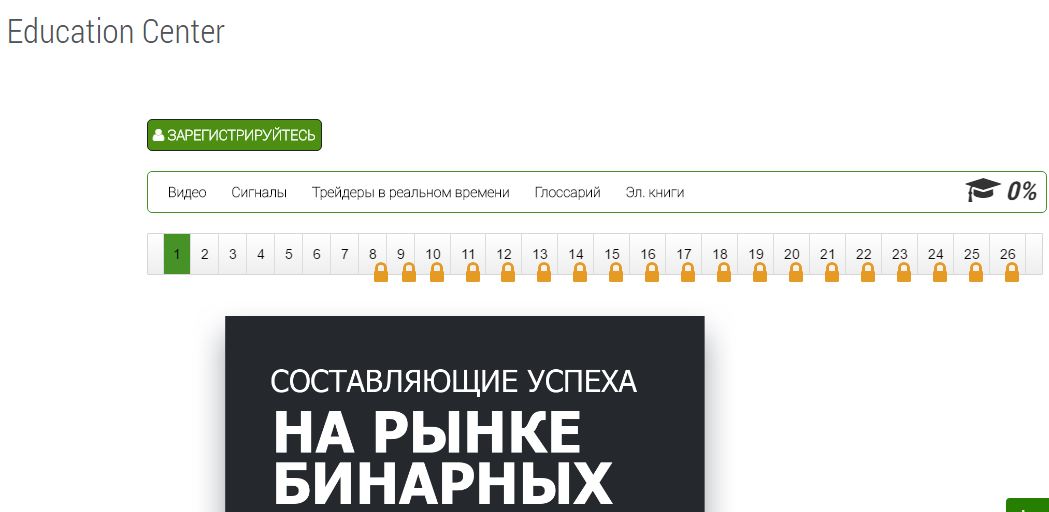Click the lock icon under lesson 9
This screenshot has height=512, width=1049.
pyautogui.click(x=409, y=272)
